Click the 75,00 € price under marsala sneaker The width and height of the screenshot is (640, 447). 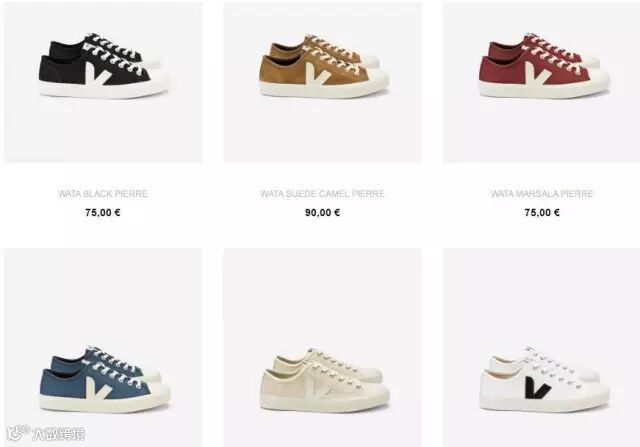[x=542, y=212]
